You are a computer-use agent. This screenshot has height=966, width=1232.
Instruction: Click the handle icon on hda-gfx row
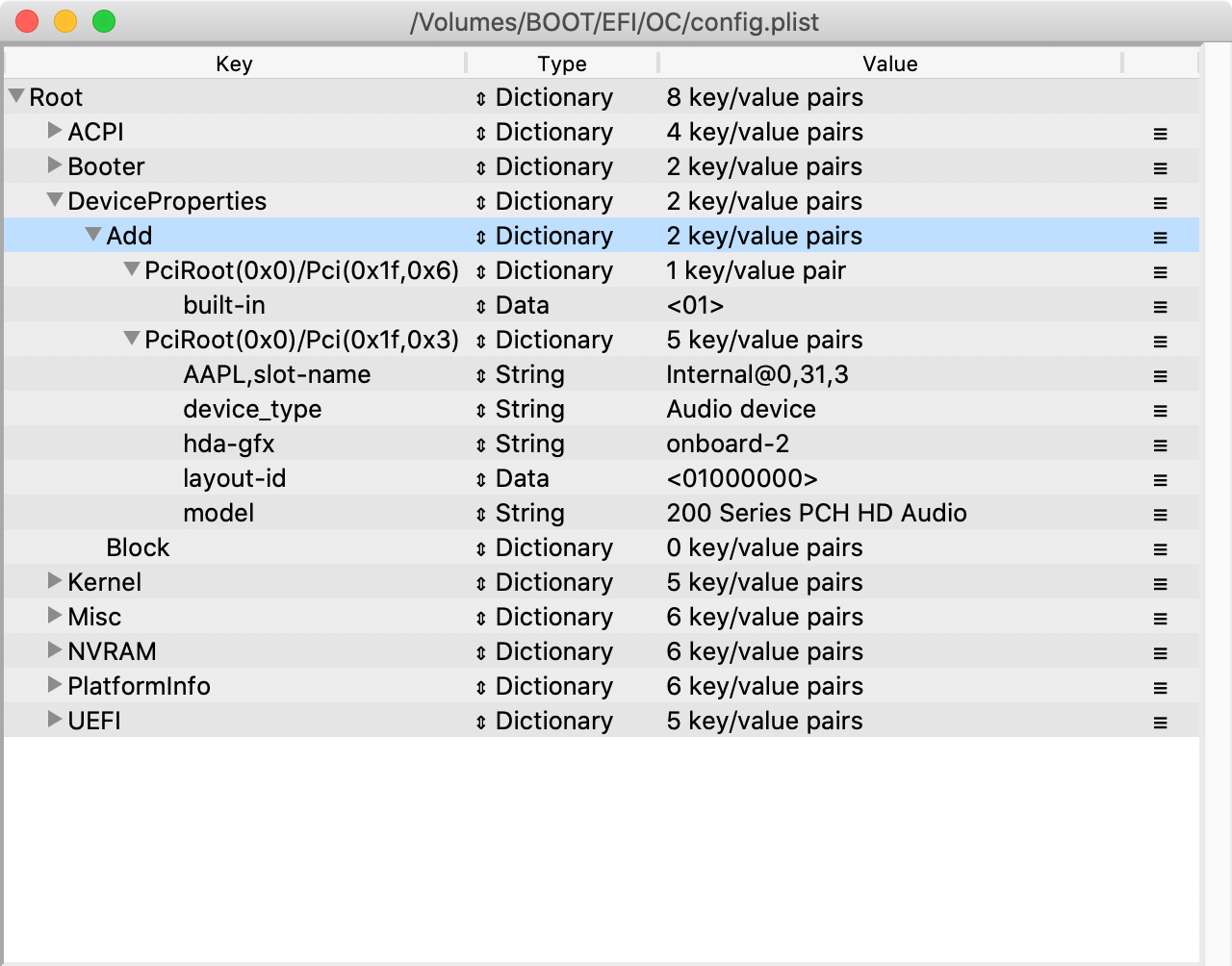1160,445
